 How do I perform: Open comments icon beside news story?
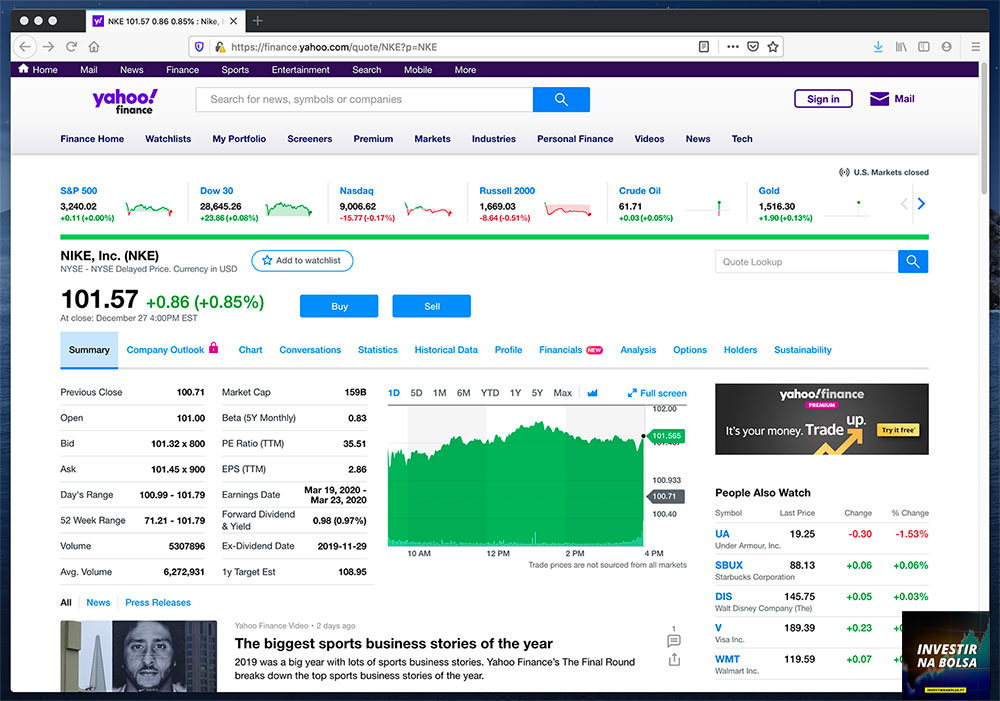[673, 640]
